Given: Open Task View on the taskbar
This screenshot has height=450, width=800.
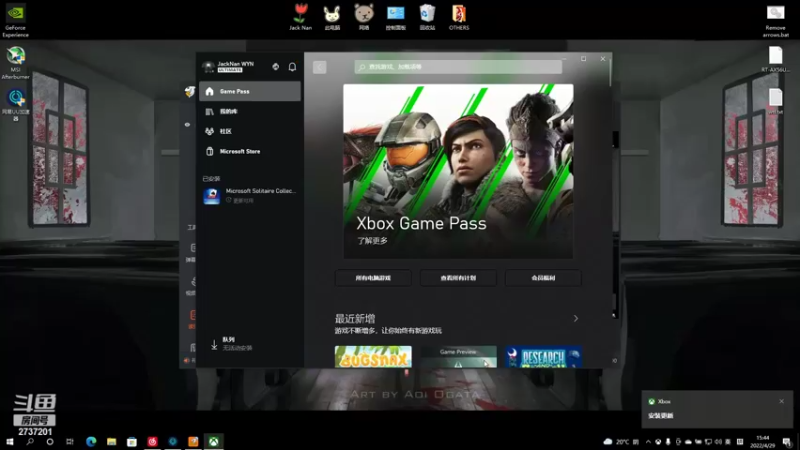Looking at the screenshot, I should coord(70,442).
